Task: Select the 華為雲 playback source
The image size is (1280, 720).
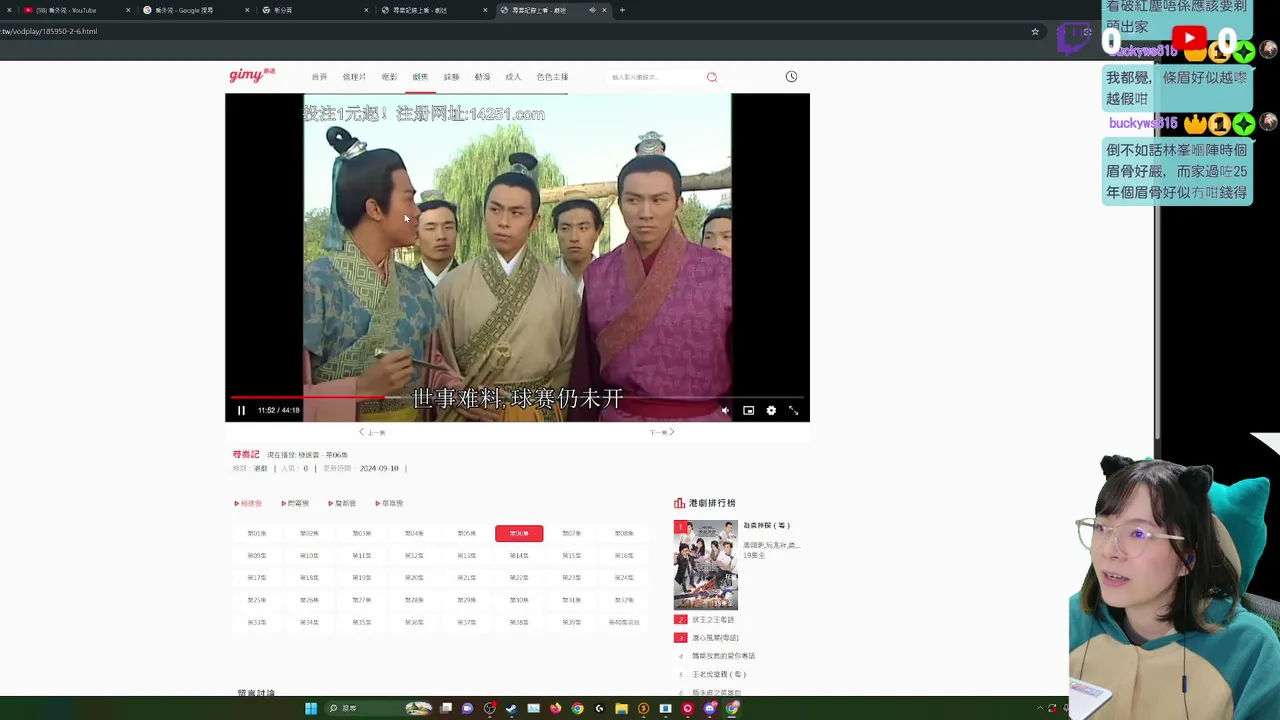Action: [389, 503]
